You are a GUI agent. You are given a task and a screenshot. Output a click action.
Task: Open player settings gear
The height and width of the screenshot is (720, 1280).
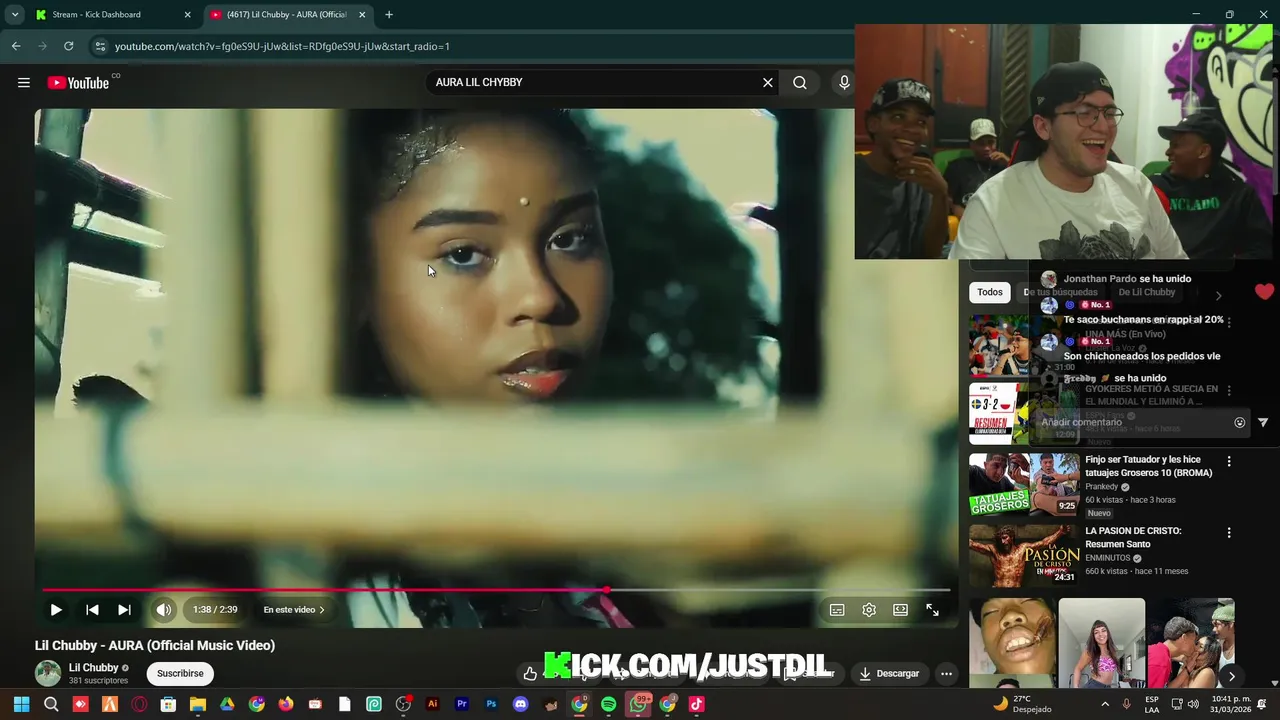[x=869, y=609]
